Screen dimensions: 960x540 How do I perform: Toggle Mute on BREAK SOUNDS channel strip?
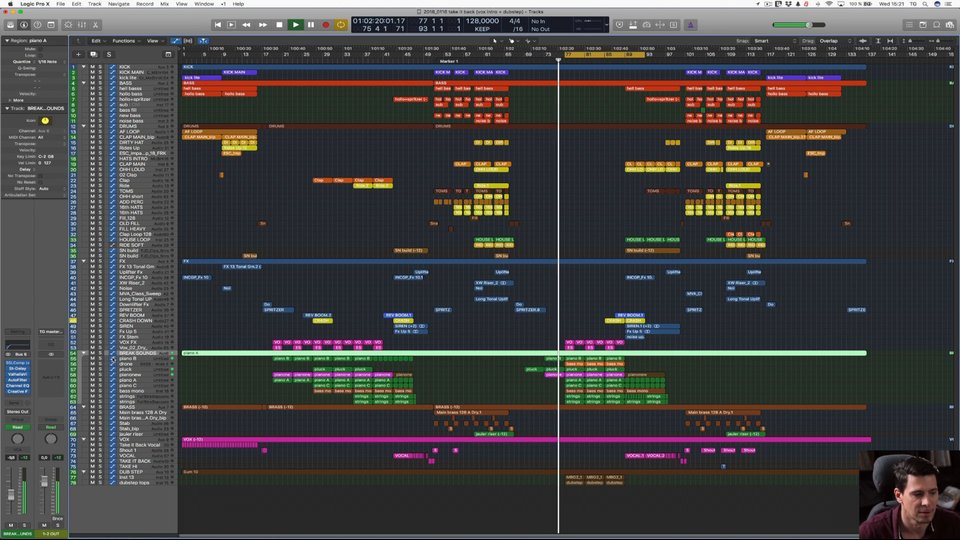coord(10,525)
